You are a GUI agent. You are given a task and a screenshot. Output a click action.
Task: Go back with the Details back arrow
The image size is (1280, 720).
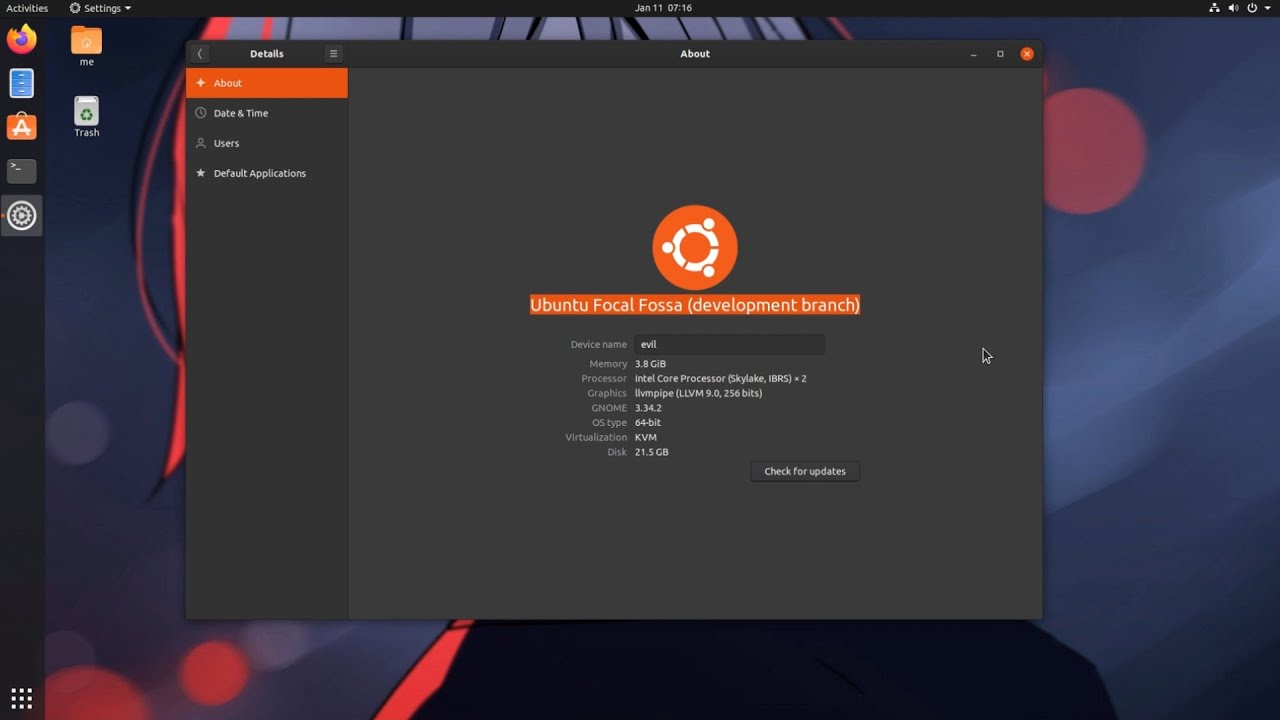[200, 54]
